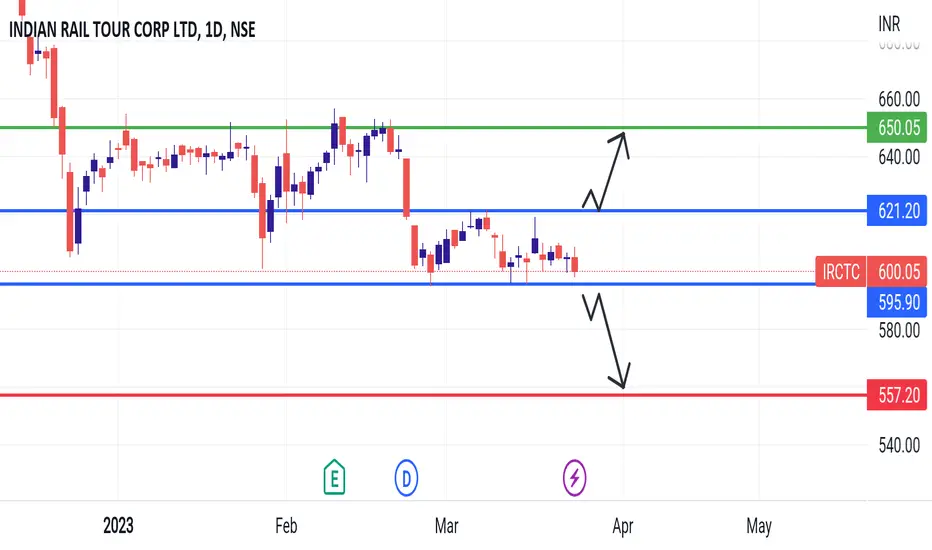The width and height of the screenshot is (932, 550).
Task: Select the green resistance horizontal line
Action: click(433, 127)
